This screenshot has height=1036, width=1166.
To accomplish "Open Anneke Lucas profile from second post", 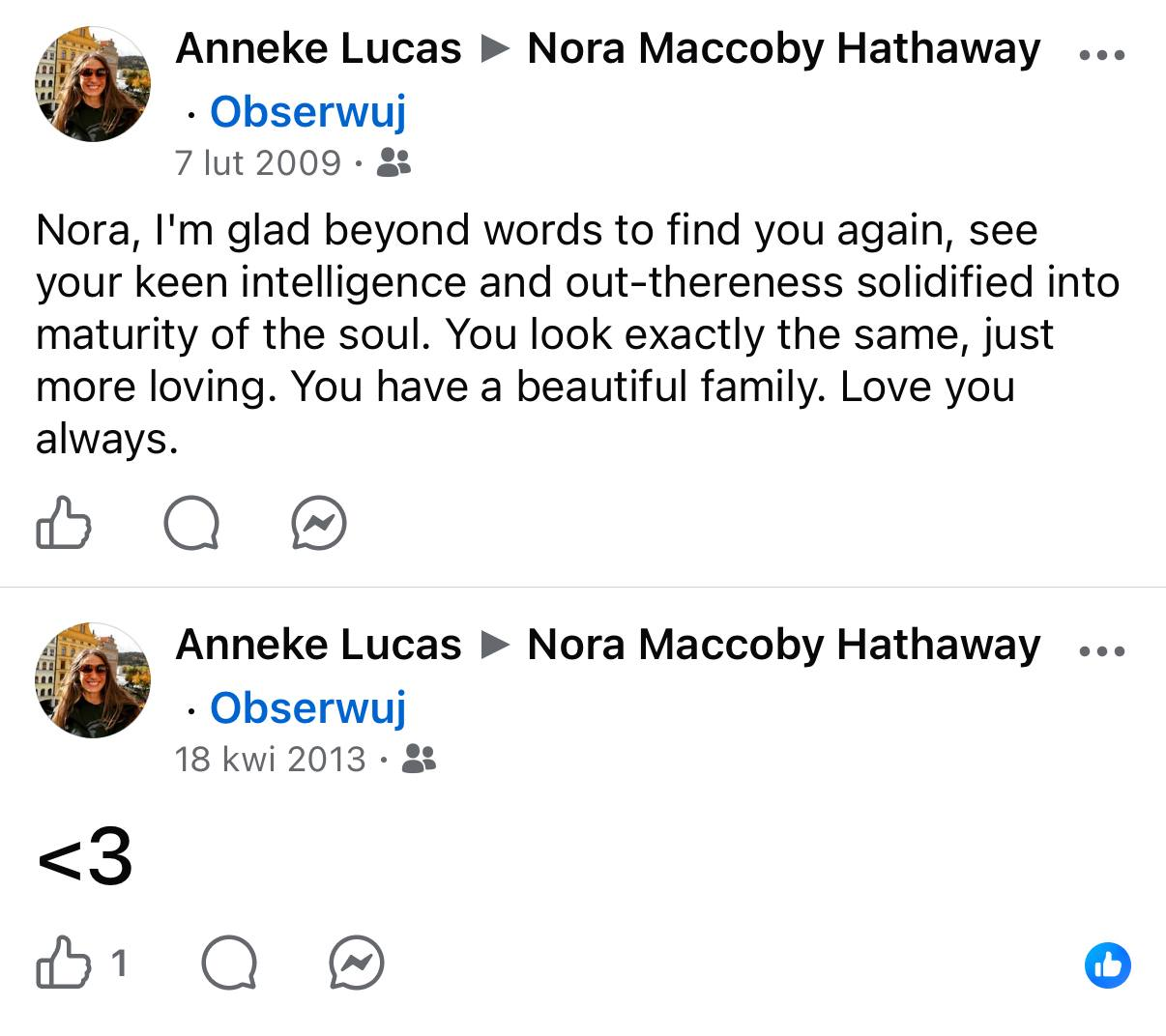I will 318,645.
